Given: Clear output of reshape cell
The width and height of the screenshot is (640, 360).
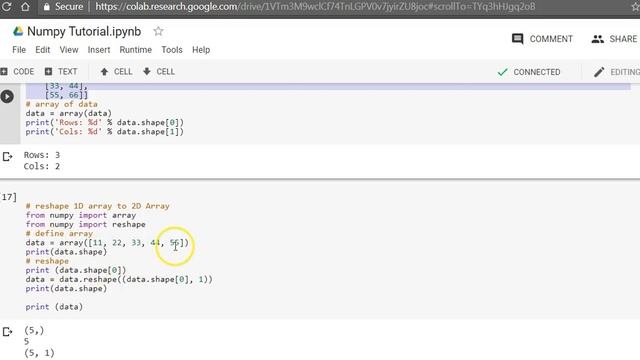Looking at the screenshot, I should click(7, 331).
